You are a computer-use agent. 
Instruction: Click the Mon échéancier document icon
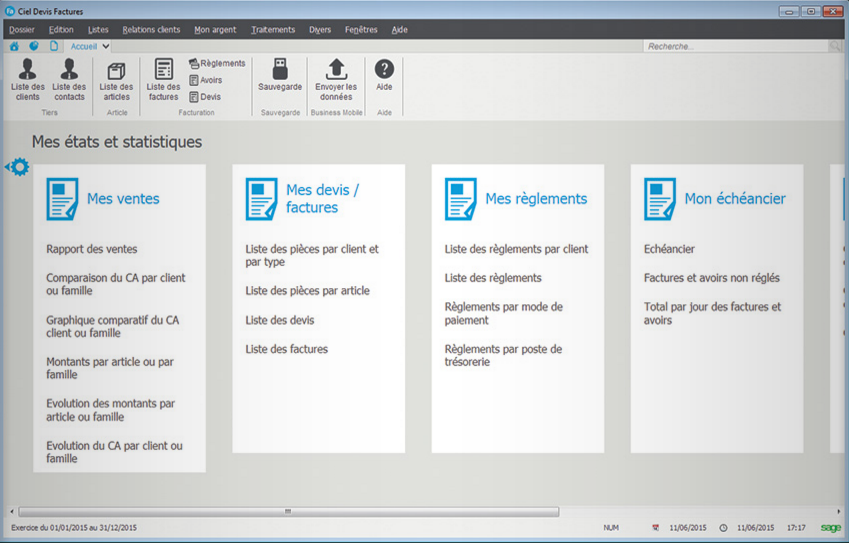click(659, 199)
